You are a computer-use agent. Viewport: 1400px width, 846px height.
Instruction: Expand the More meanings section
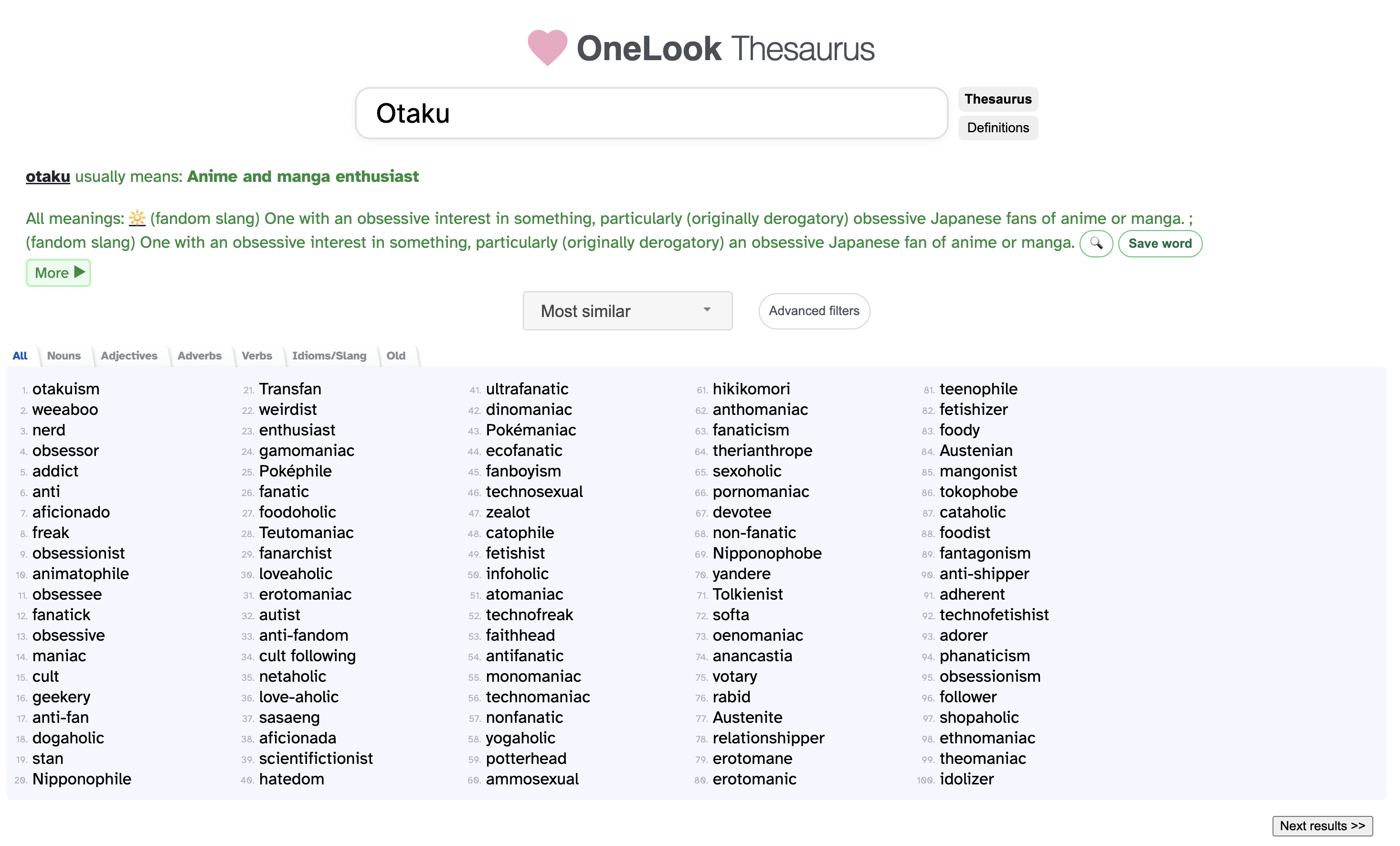pos(58,273)
